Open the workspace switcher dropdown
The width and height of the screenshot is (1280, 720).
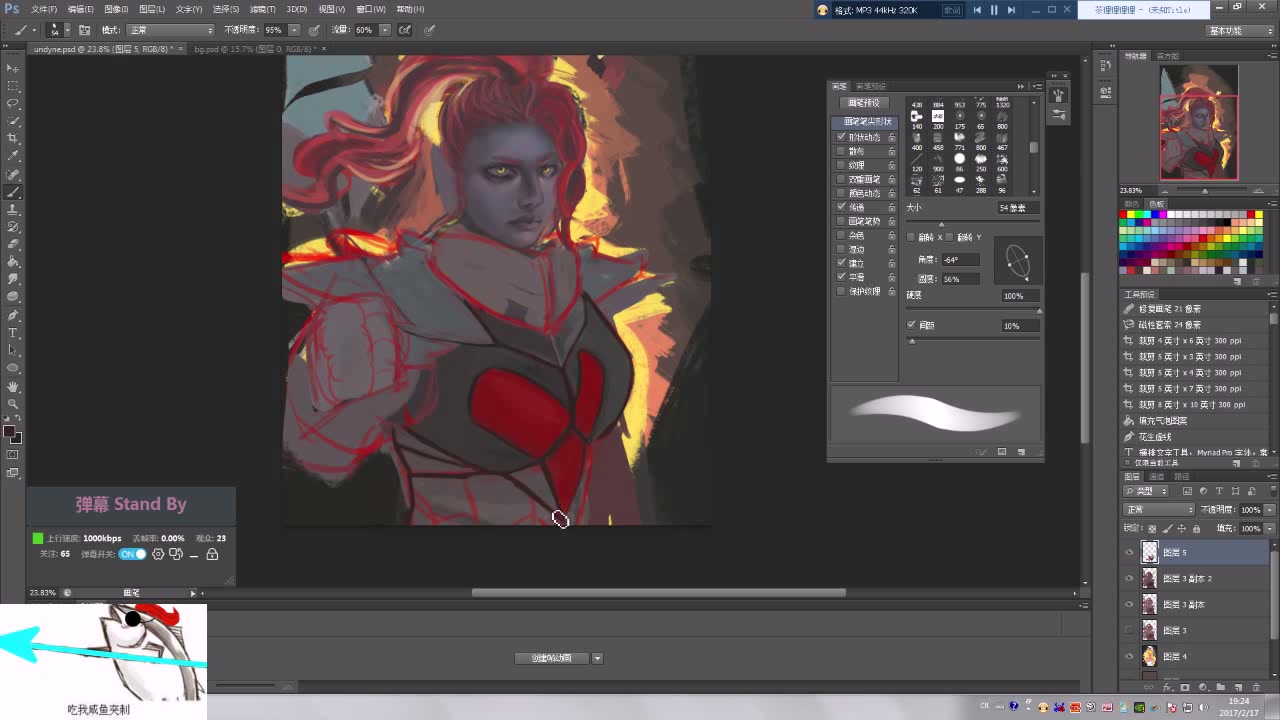pos(1239,31)
